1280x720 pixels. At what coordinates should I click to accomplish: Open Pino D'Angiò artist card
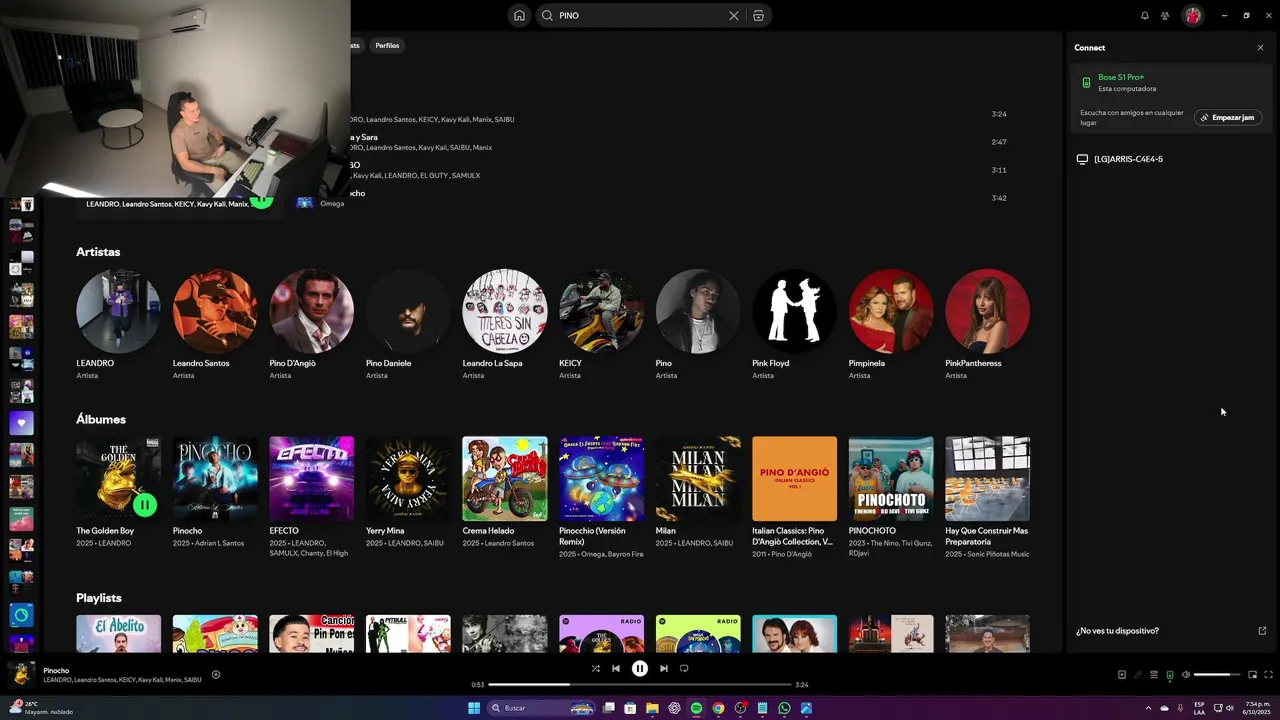point(311,324)
